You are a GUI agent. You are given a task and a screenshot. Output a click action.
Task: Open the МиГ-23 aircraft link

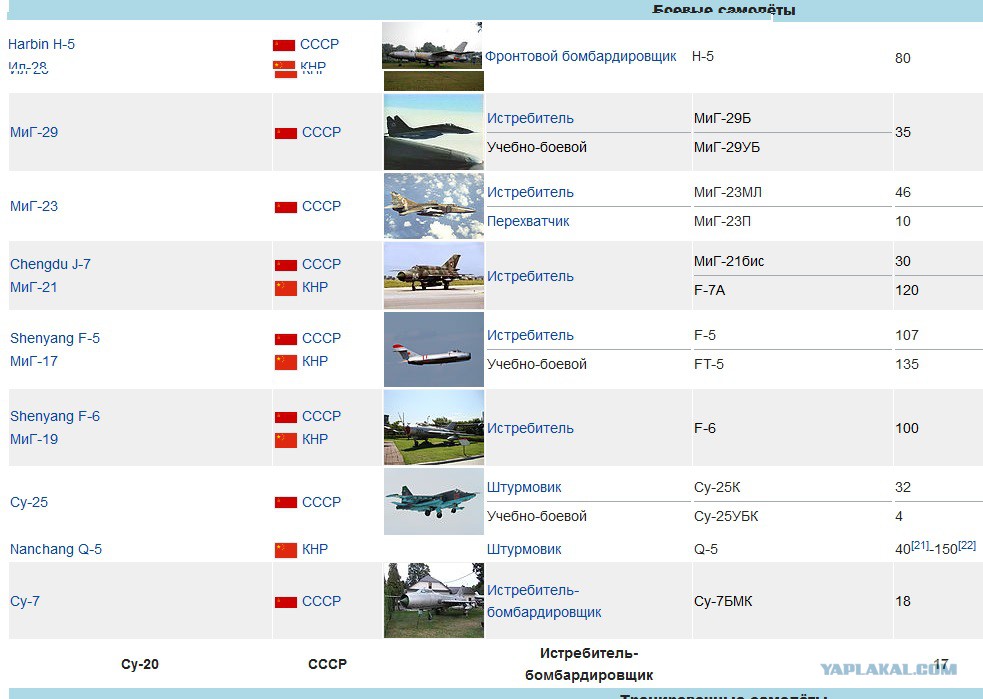pyautogui.click(x=34, y=206)
